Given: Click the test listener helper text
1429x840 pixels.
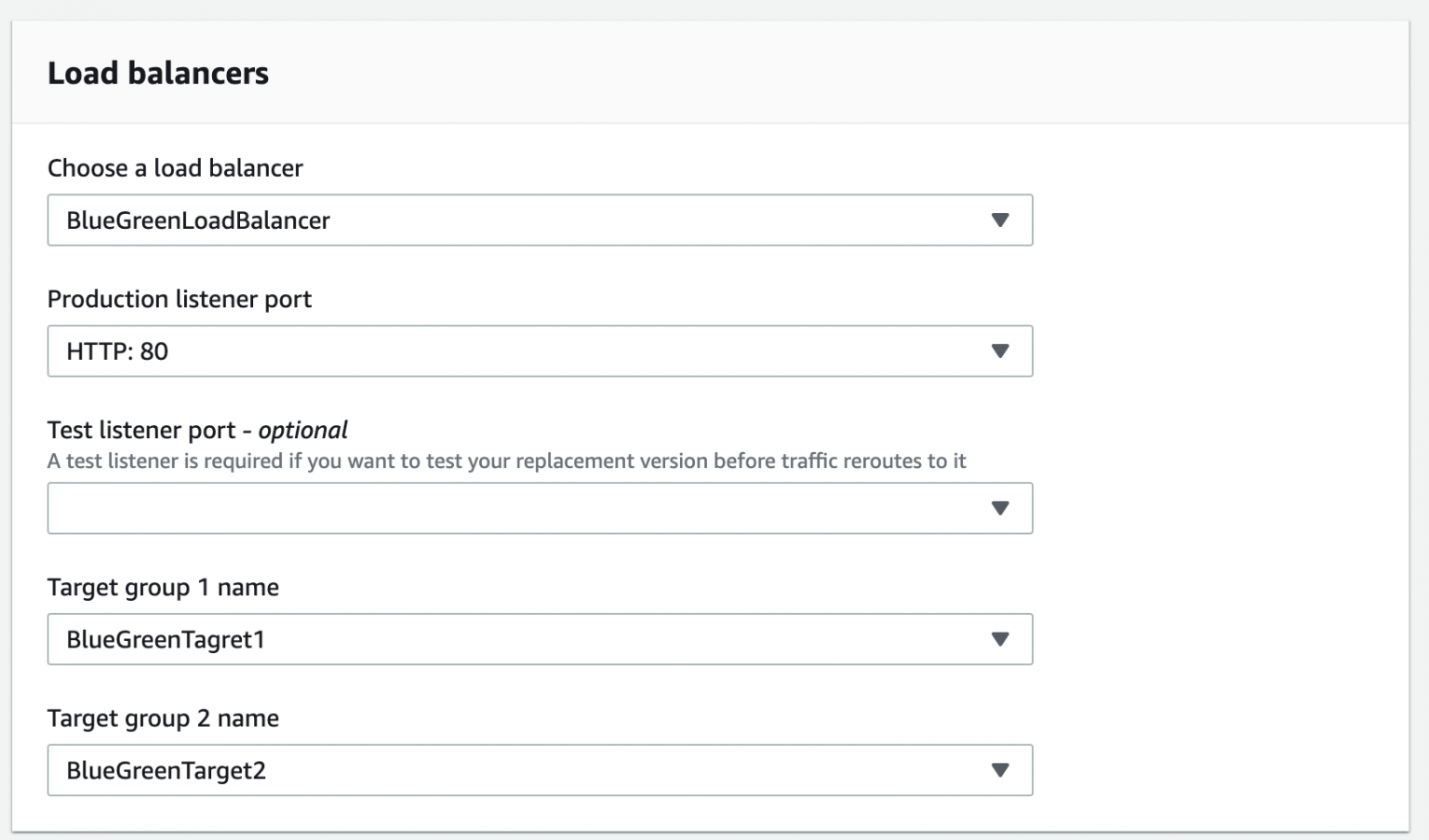Looking at the screenshot, I should [x=508, y=460].
